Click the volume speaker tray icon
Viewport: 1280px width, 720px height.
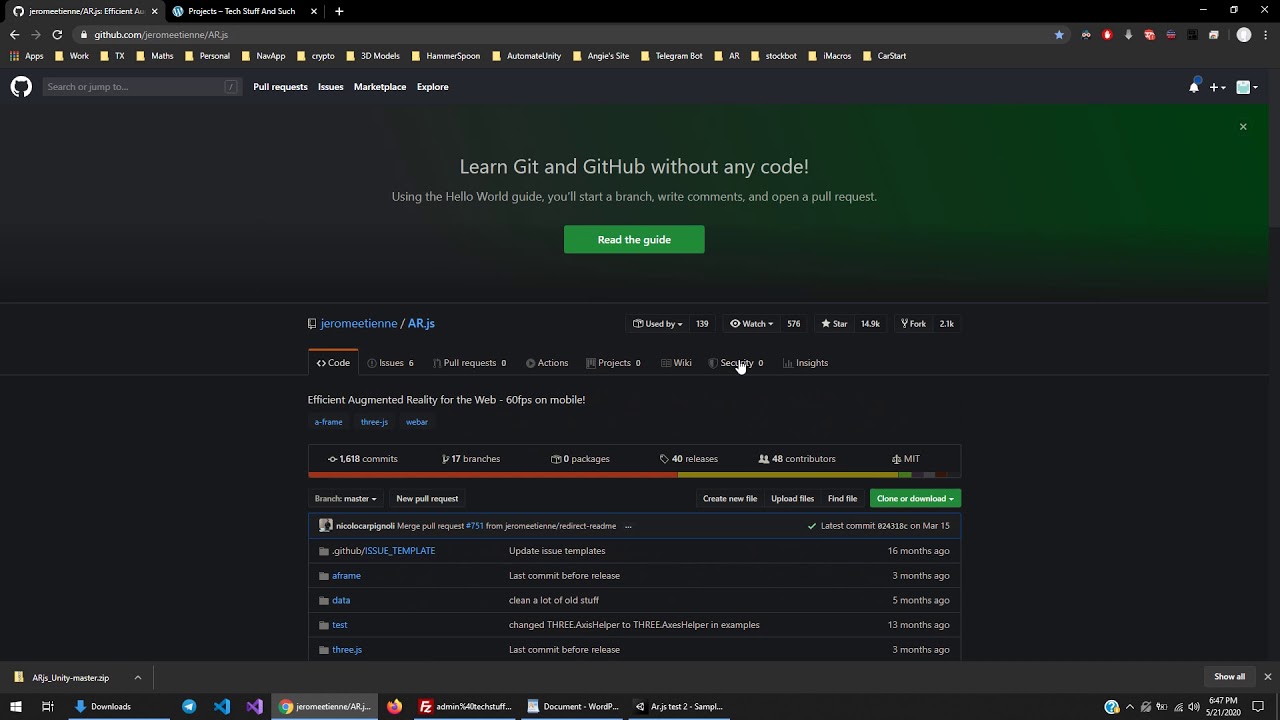pyautogui.click(x=1193, y=707)
